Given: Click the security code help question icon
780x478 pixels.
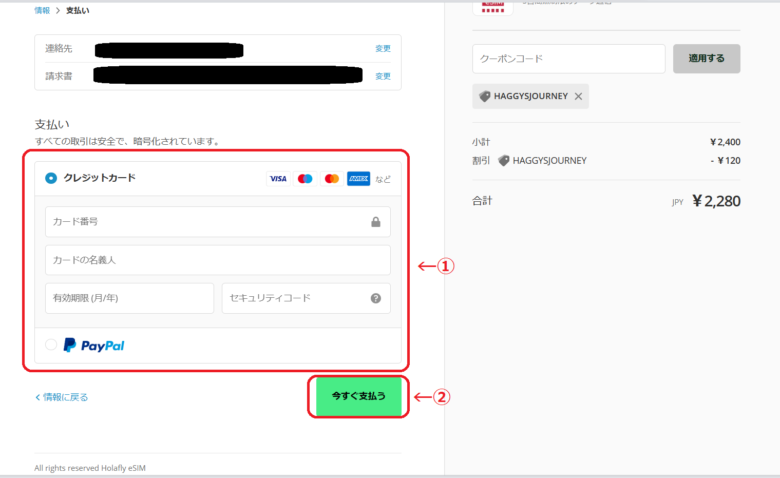Looking at the screenshot, I should pos(376,298).
